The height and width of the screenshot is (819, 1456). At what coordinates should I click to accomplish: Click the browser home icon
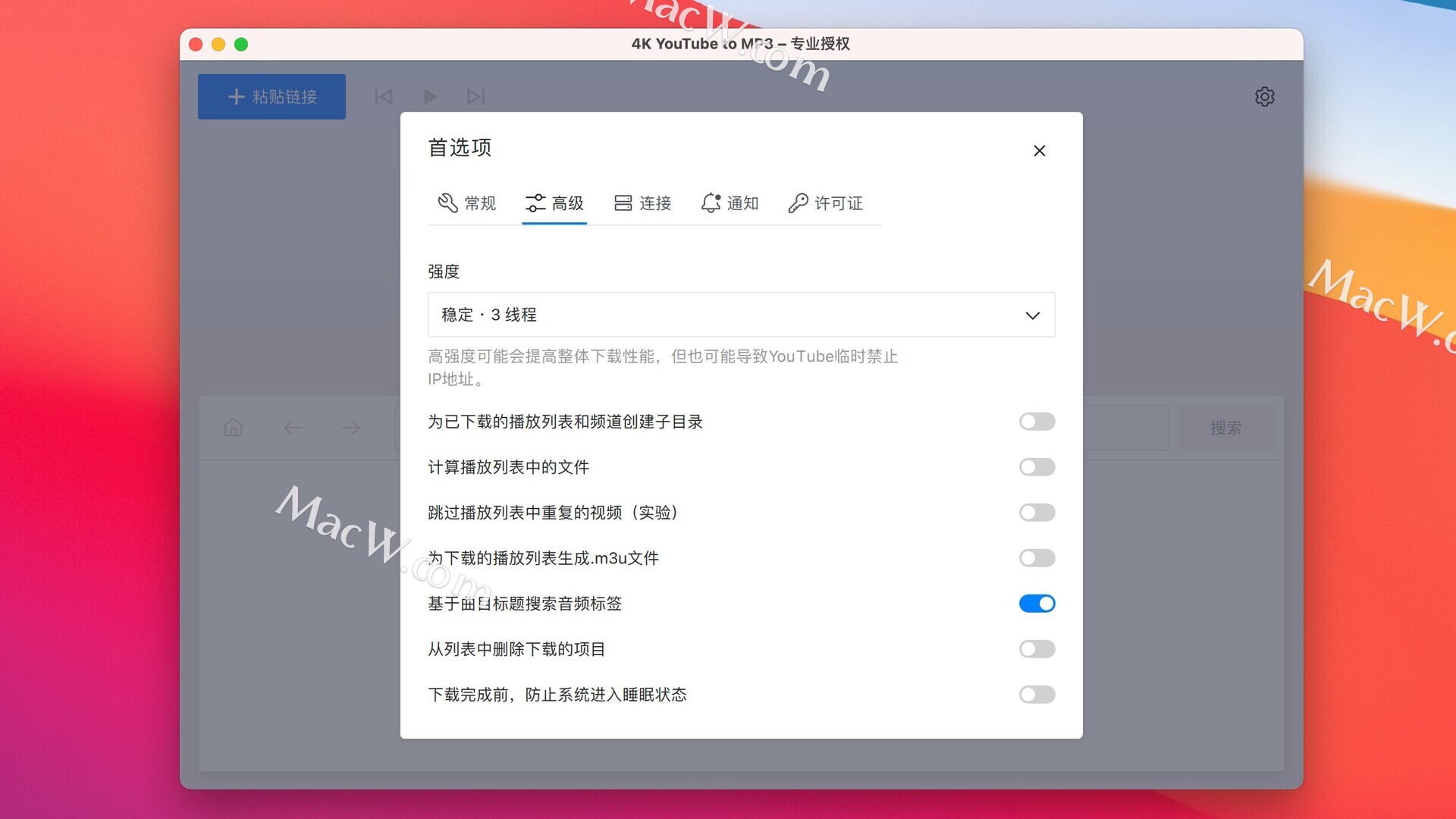pos(233,427)
